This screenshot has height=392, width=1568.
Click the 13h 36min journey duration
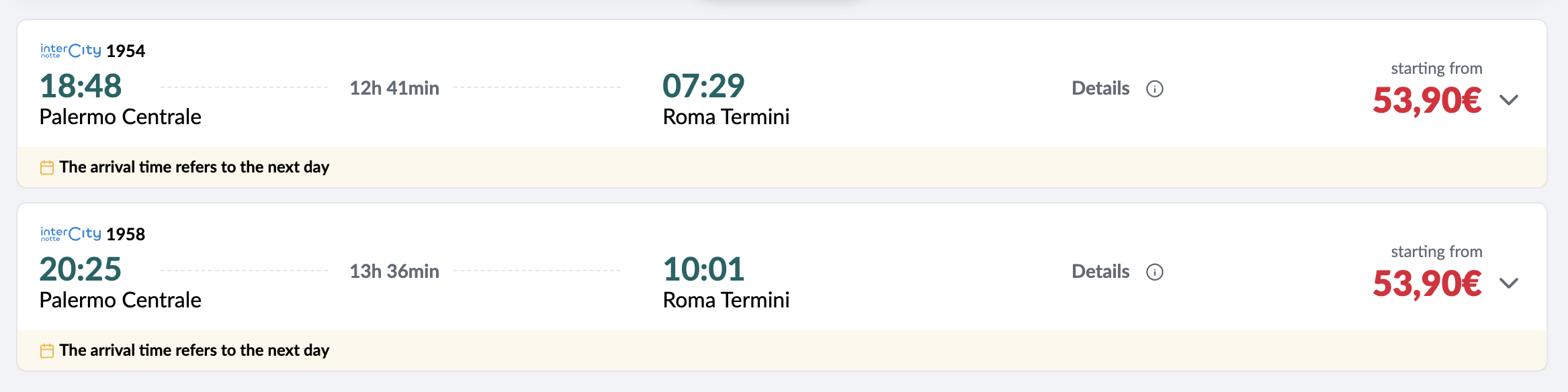[x=394, y=272]
